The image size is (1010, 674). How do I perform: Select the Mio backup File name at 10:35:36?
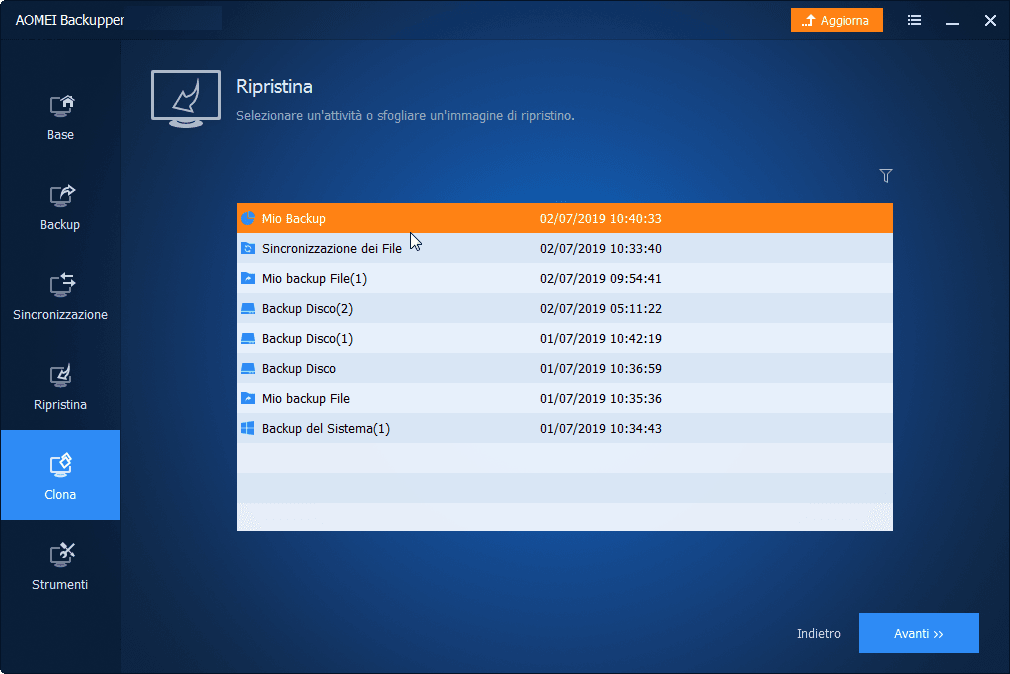coord(306,398)
